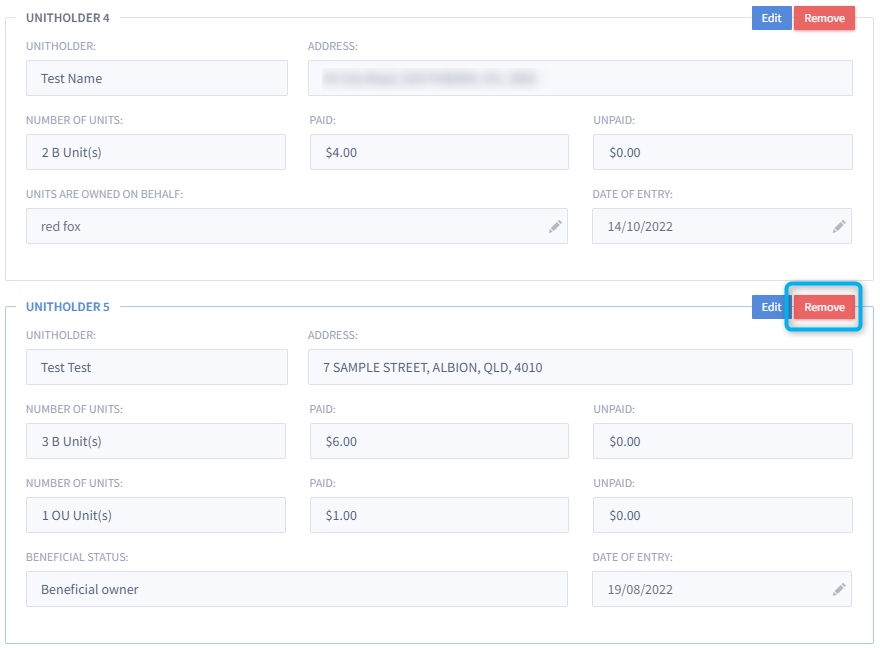Select the unpaid field beside $6.00

click(723, 441)
